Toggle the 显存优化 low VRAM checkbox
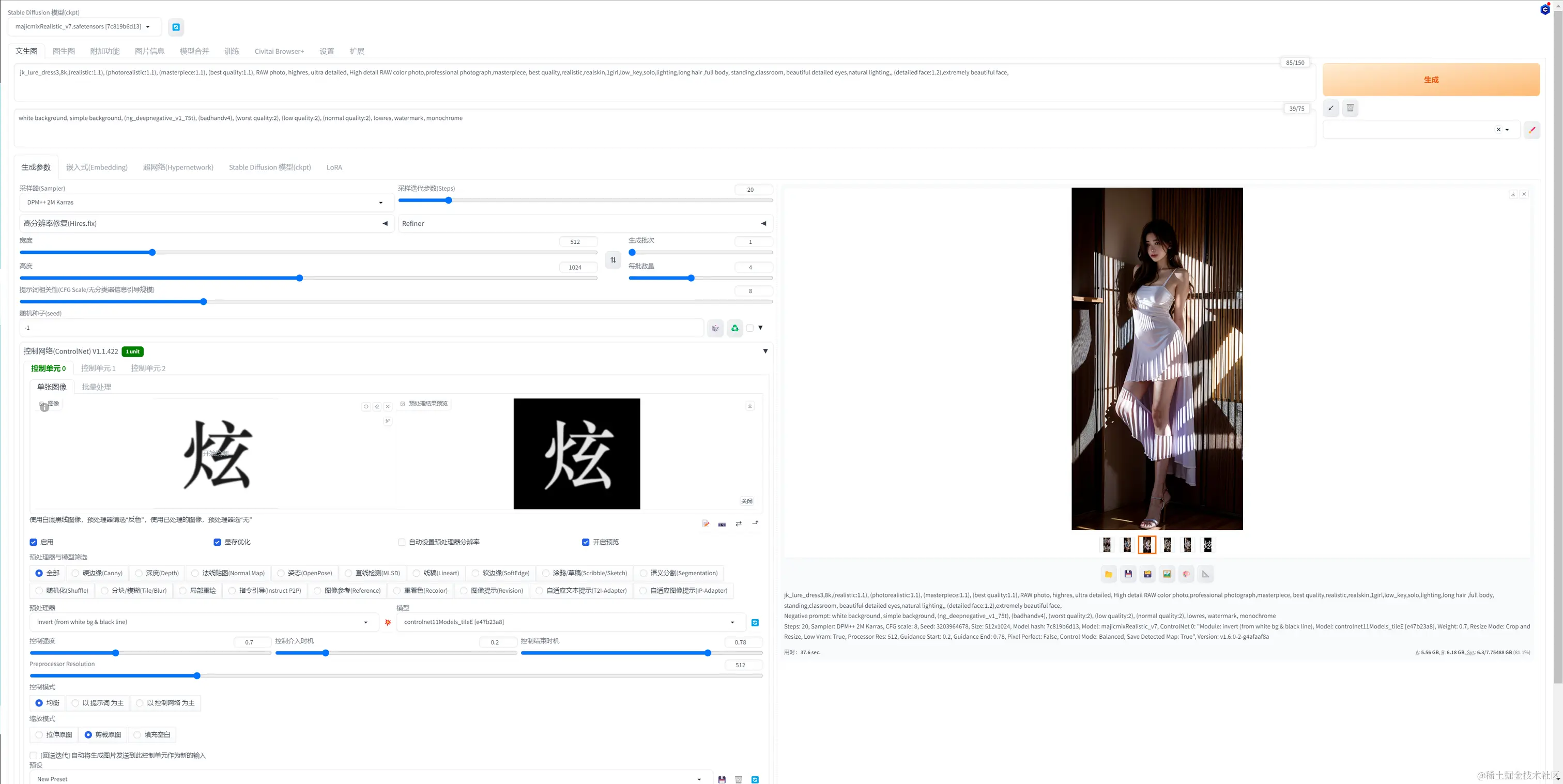The width and height of the screenshot is (1563, 784). coord(217,542)
